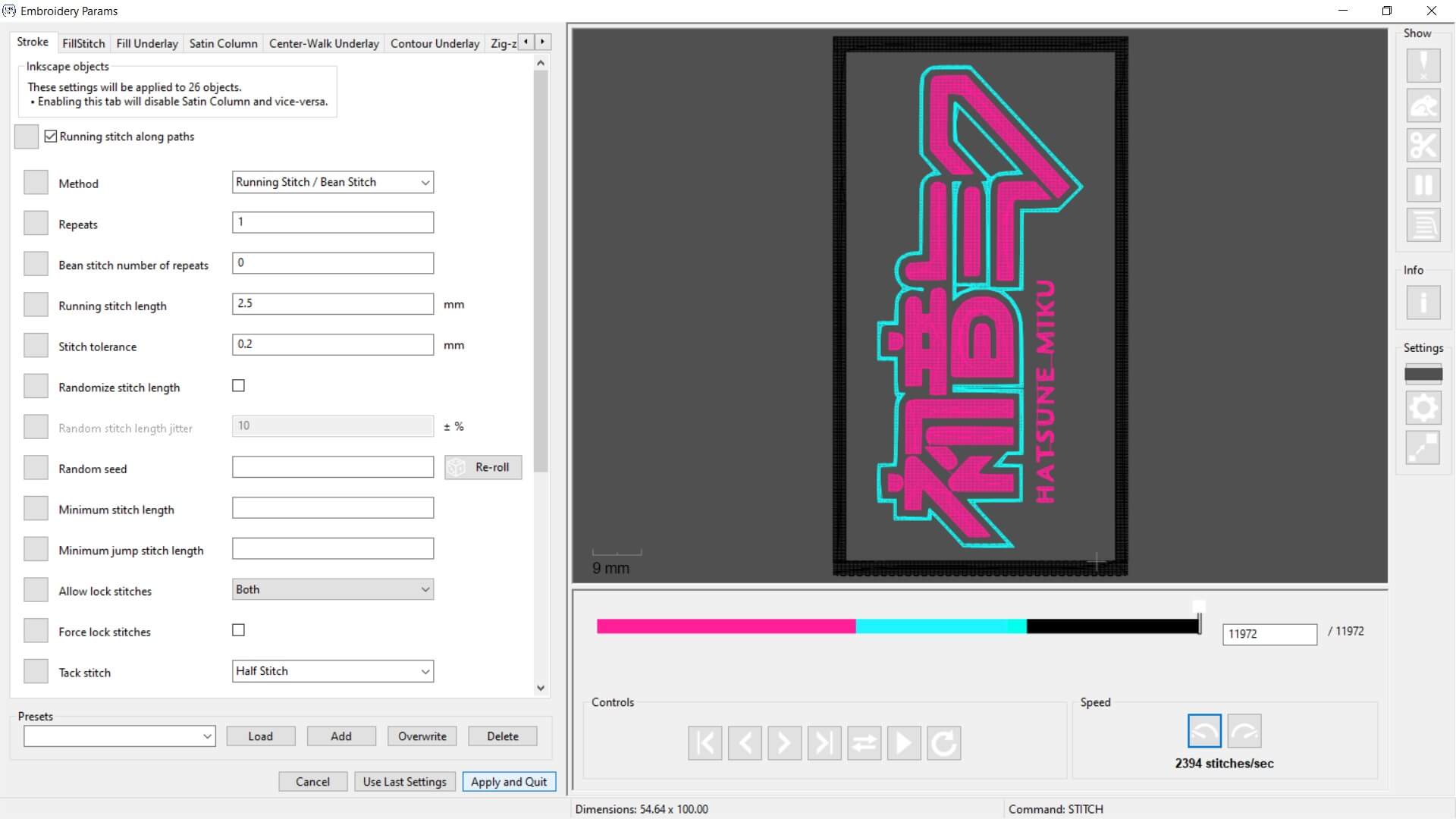The width and height of the screenshot is (1456, 819).
Task: Click black segment of stitch timeline
Action: click(1112, 626)
